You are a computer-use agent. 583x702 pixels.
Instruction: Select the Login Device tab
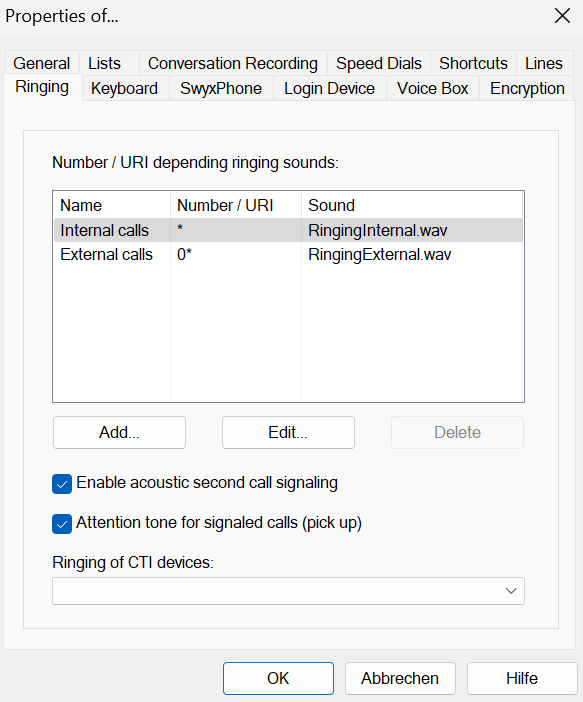(330, 88)
